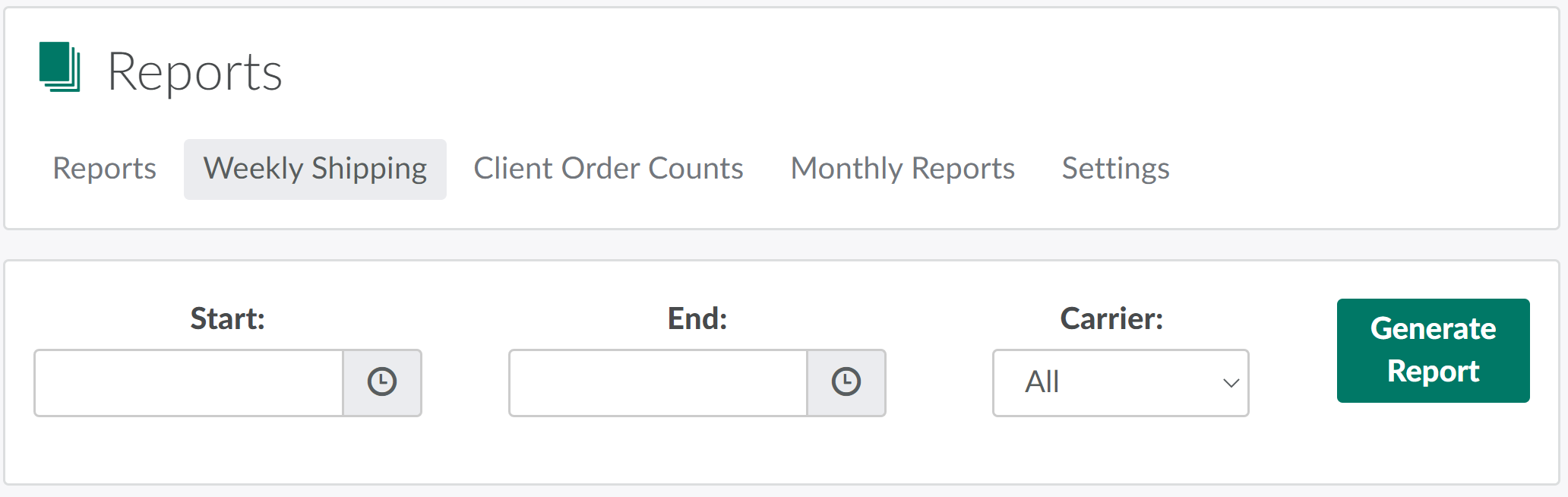Screen dimensions: 1568x497
Task: Click the green stacked pages Reports icon
Action: coord(59,68)
